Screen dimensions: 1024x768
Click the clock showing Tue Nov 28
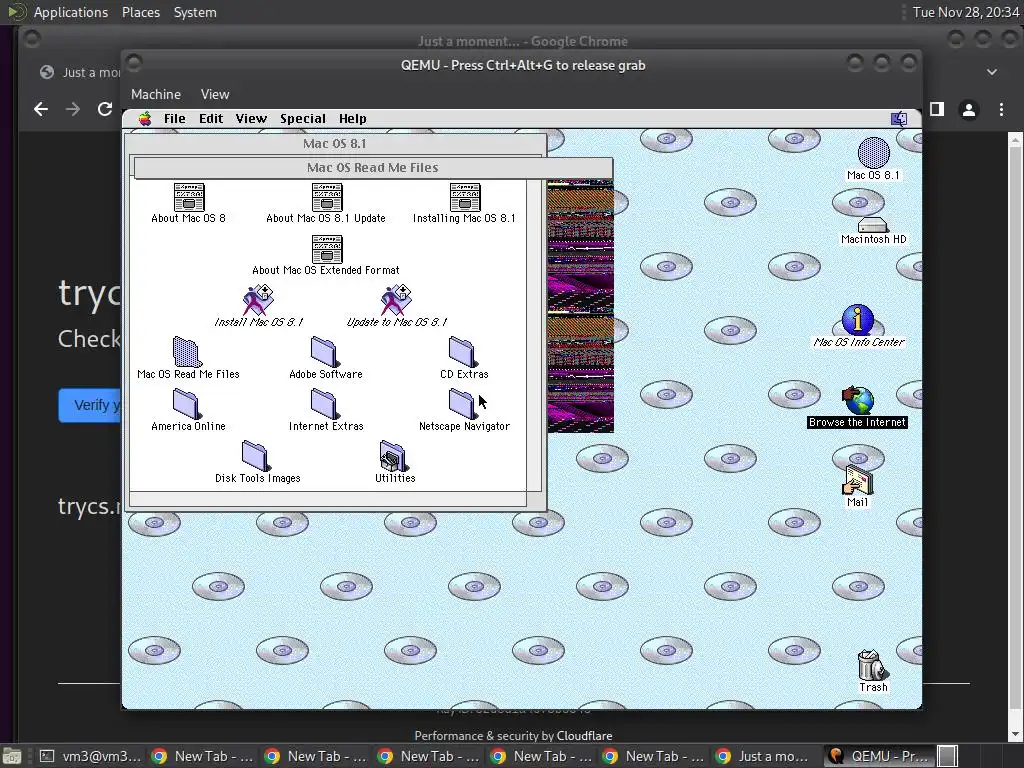(966, 12)
